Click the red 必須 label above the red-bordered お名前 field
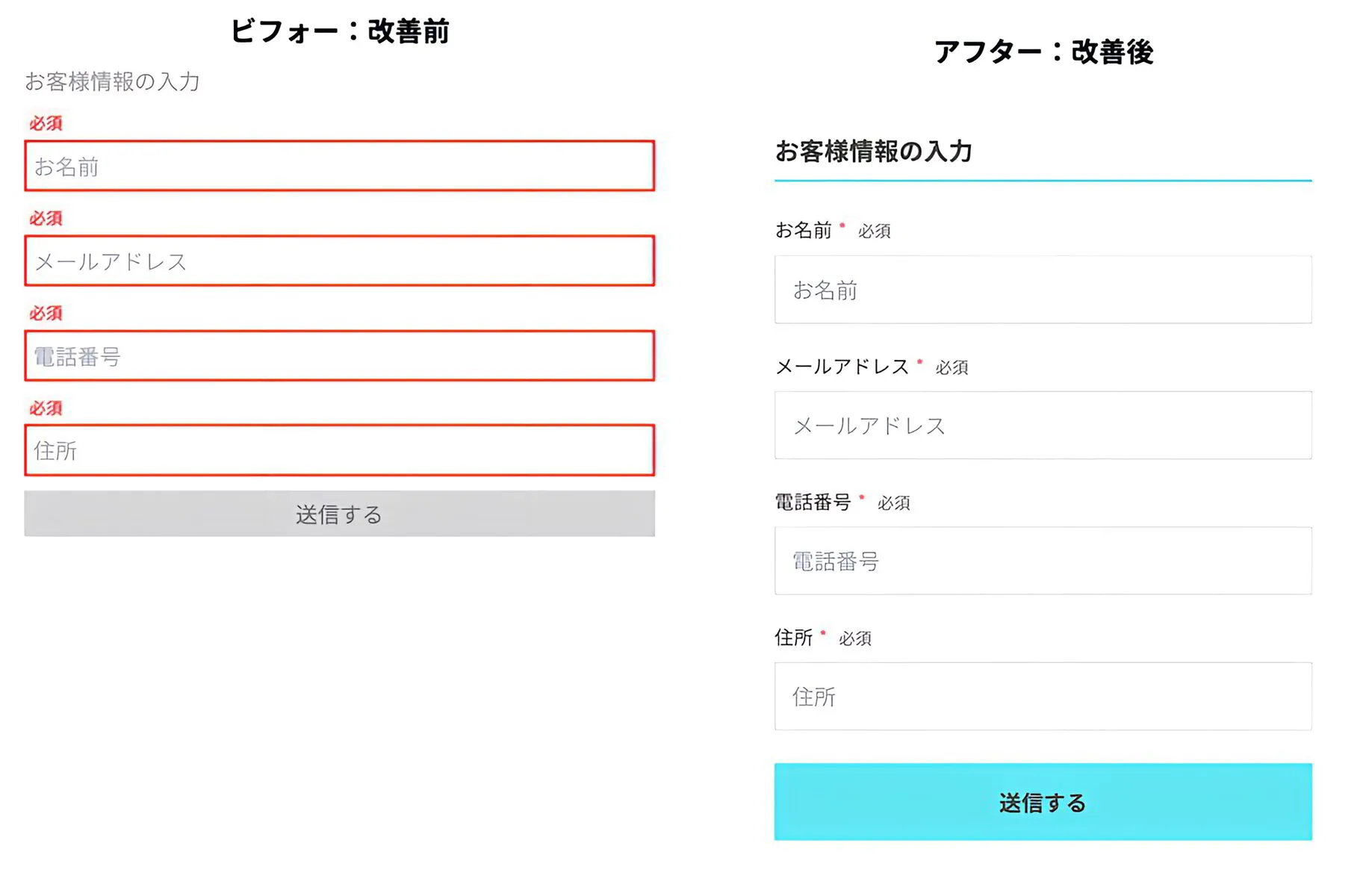This screenshot has width=1366, height=896. click(x=46, y=123)
